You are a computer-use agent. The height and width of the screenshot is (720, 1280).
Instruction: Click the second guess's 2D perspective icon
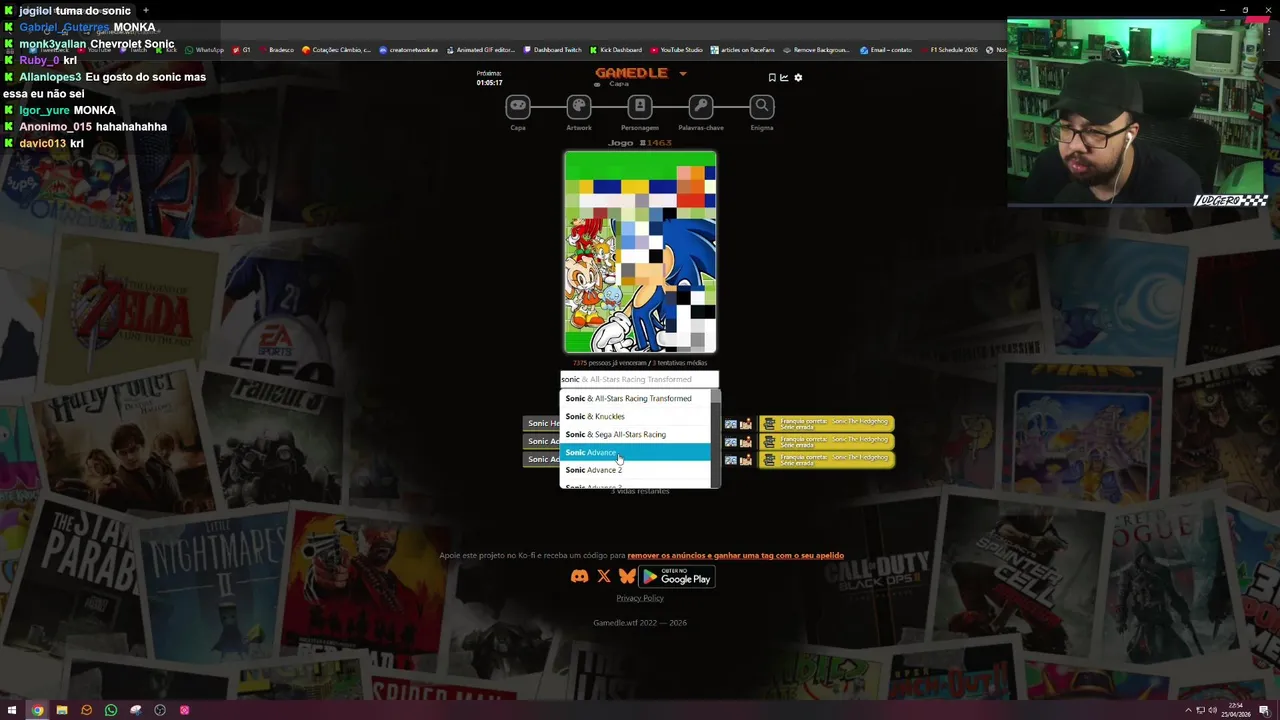click(x=731, y=442)
